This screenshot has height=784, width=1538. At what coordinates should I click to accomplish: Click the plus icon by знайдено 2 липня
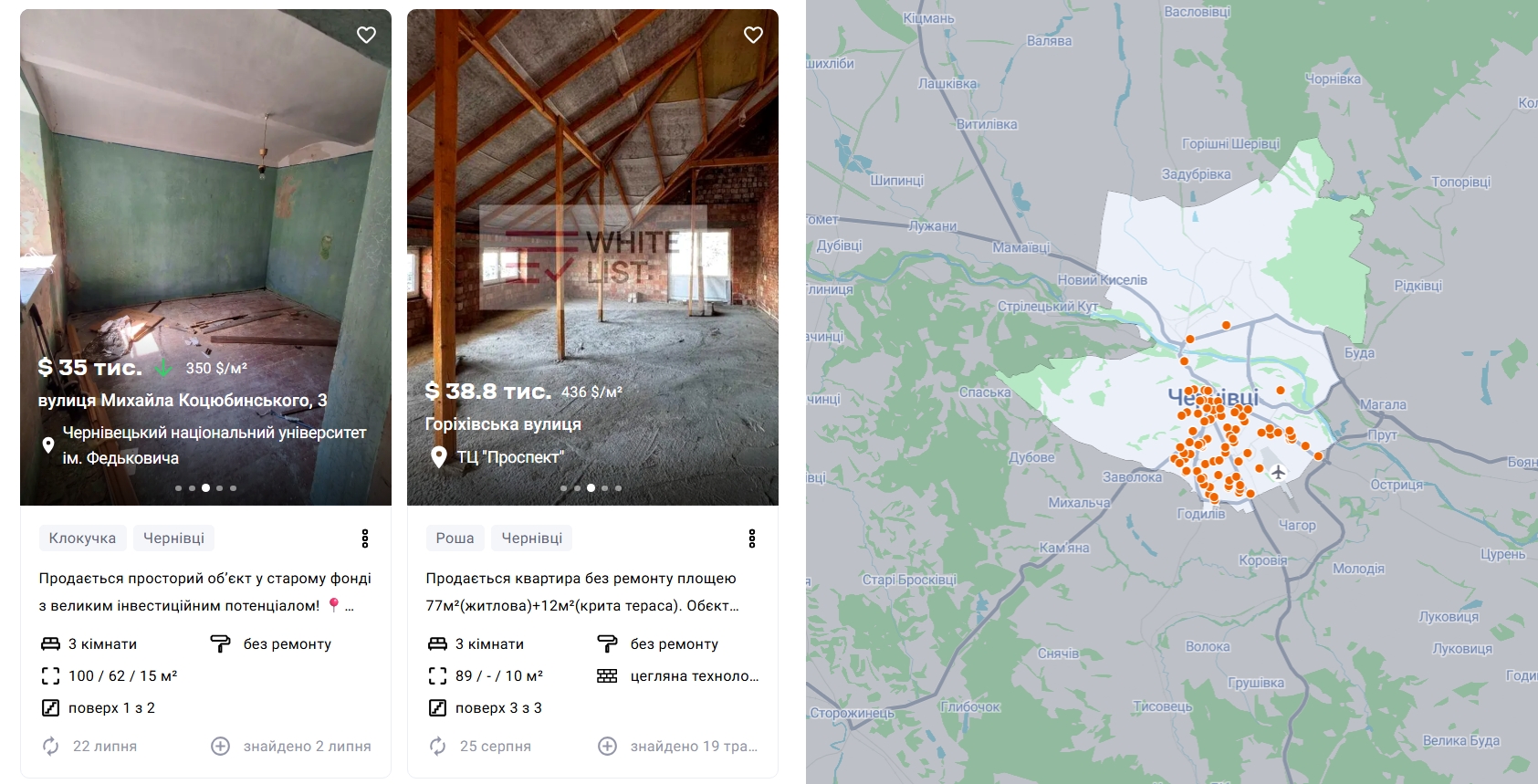(x=221, y=747)
